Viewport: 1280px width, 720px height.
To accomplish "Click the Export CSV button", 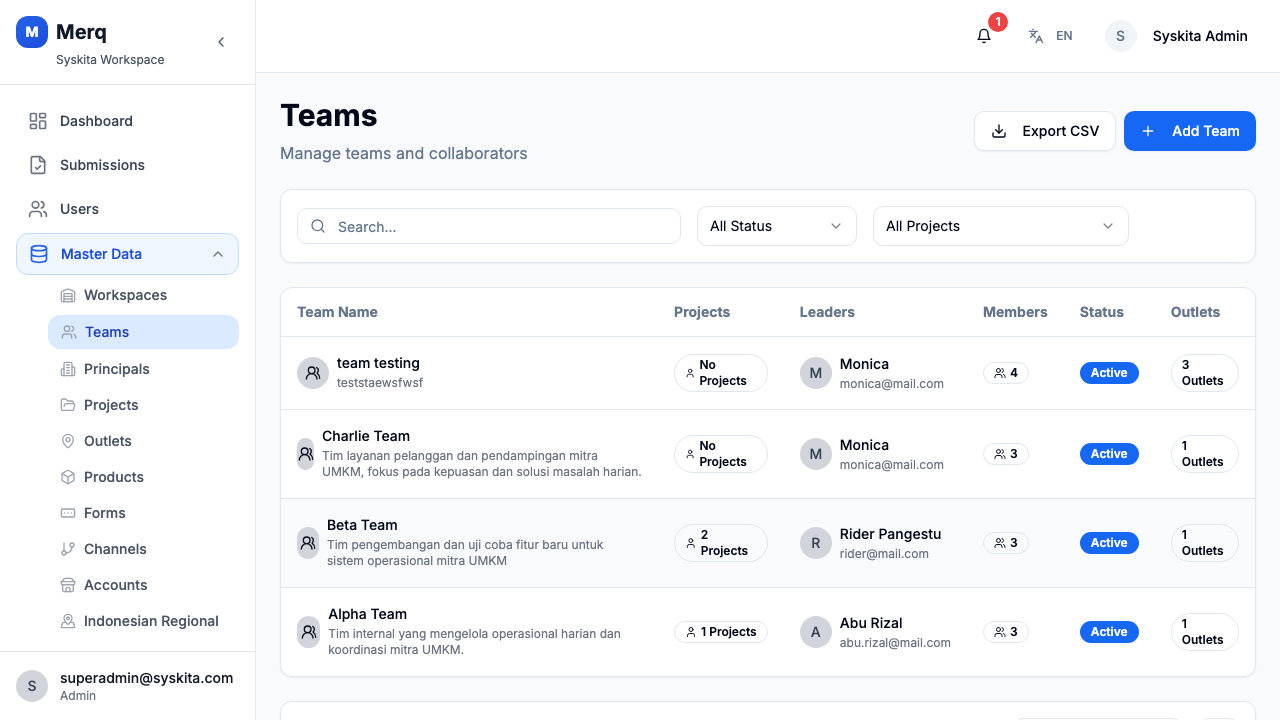I will coord(1045,131).
